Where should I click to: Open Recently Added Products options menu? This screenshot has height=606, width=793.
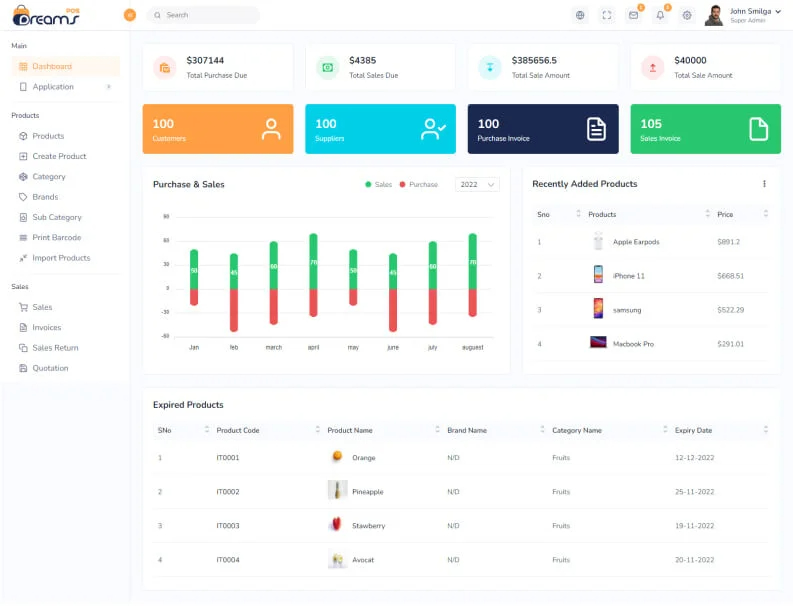[x=764, y=184]
